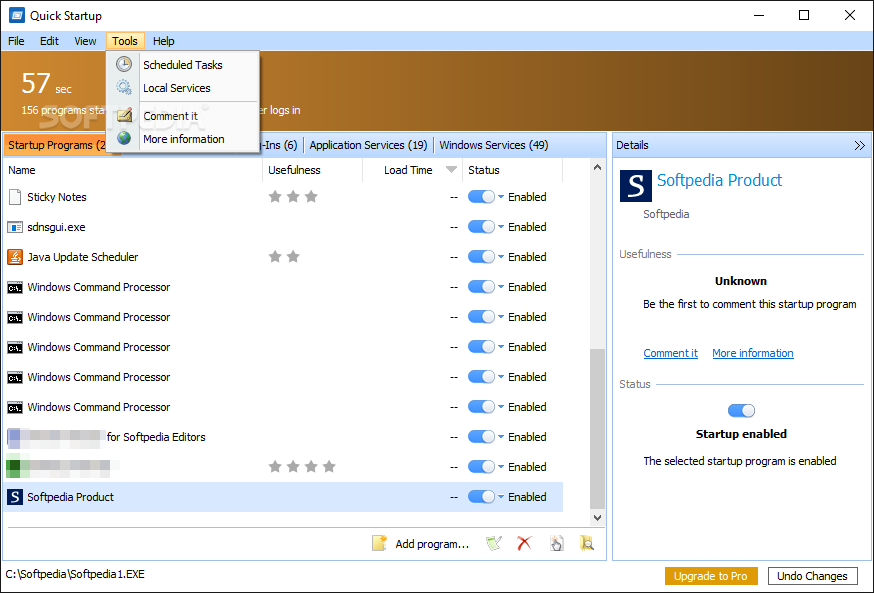Disable Java Update Scheduler startup switch
Screen dimensions: 874x593
pyautogui.click(x=481, y=257)
